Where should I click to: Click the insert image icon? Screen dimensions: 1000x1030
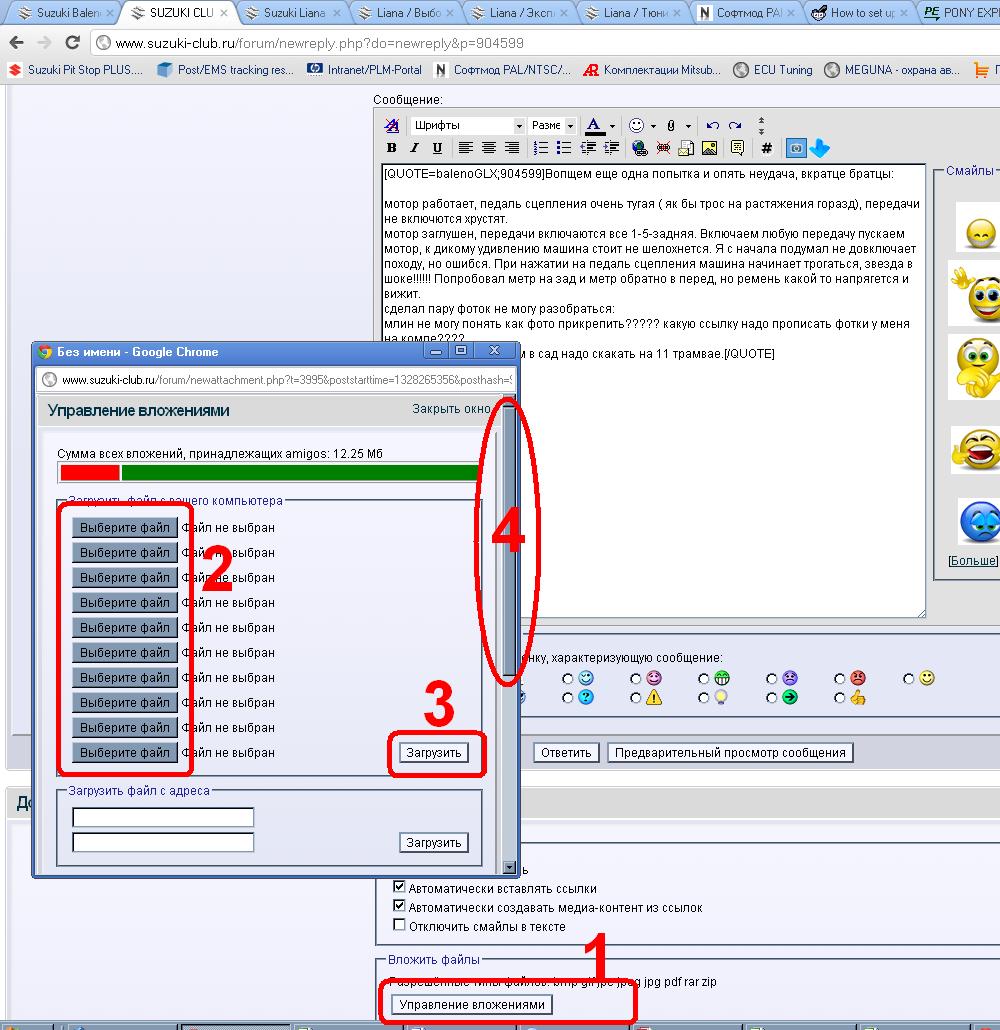pyautogui.click(x=709, y=148)
